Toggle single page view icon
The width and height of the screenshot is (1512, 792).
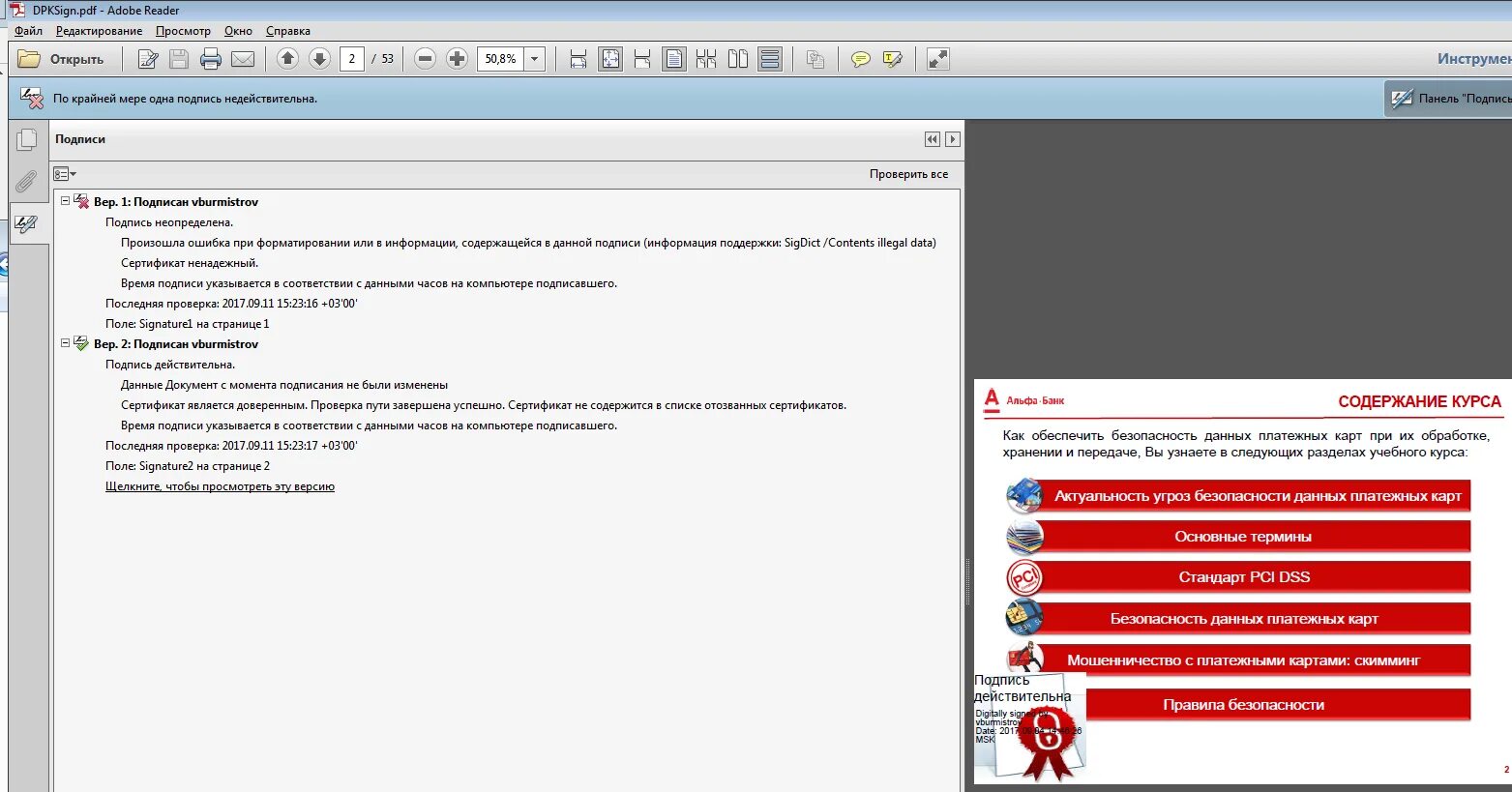pyautogui.click(x=674, y=59)
